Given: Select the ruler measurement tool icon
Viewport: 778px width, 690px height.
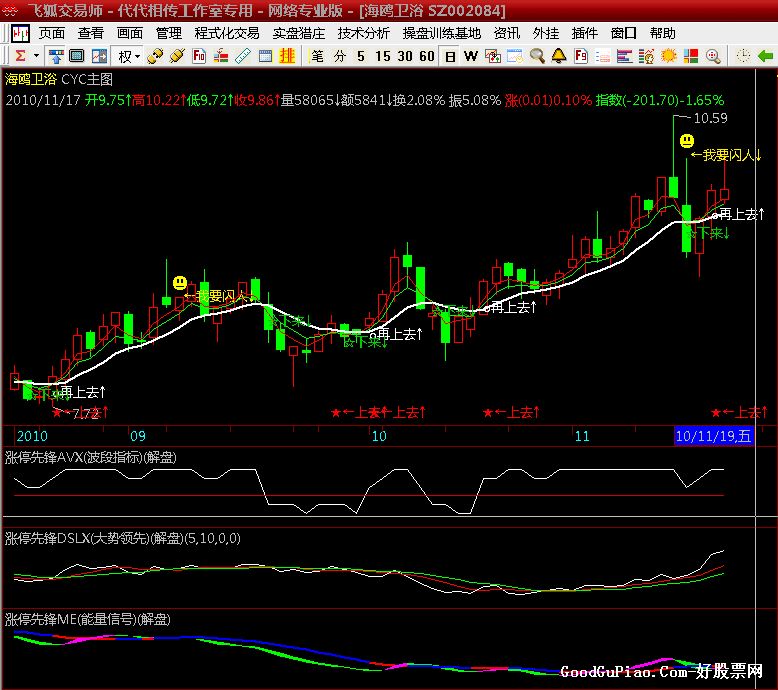Looking at the screenshot, I should point(243,56).
